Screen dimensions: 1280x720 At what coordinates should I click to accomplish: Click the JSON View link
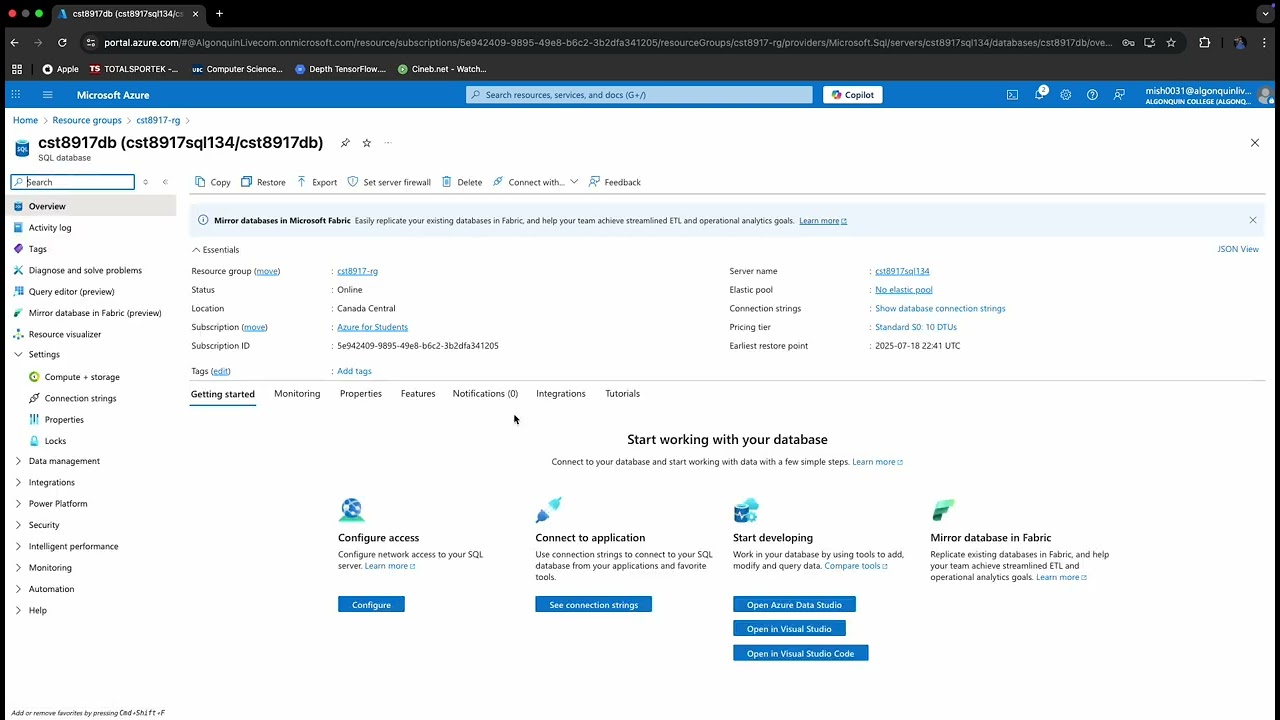click(1238, 250)
